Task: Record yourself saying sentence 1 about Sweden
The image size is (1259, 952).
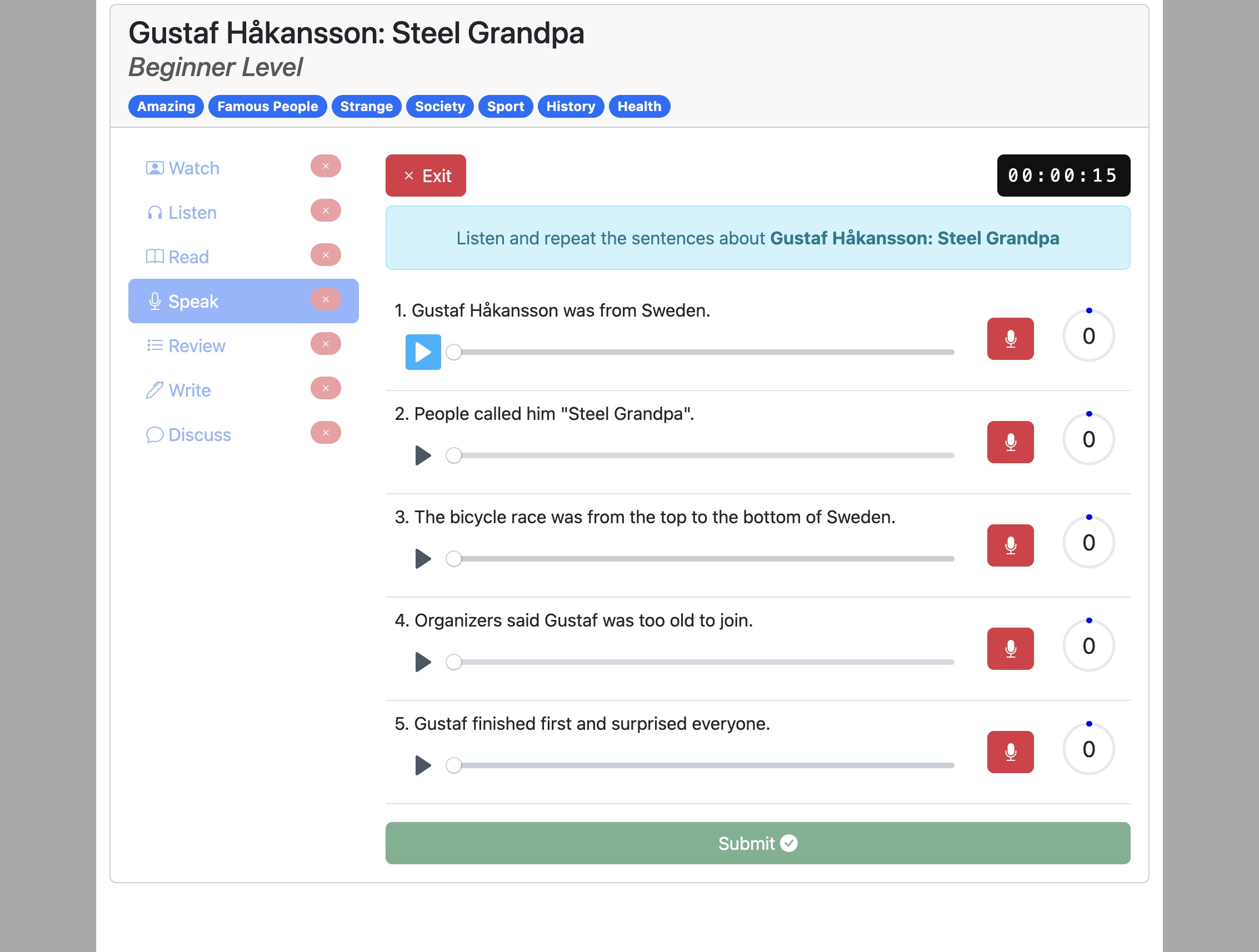Action: (x=1010, y=339)
